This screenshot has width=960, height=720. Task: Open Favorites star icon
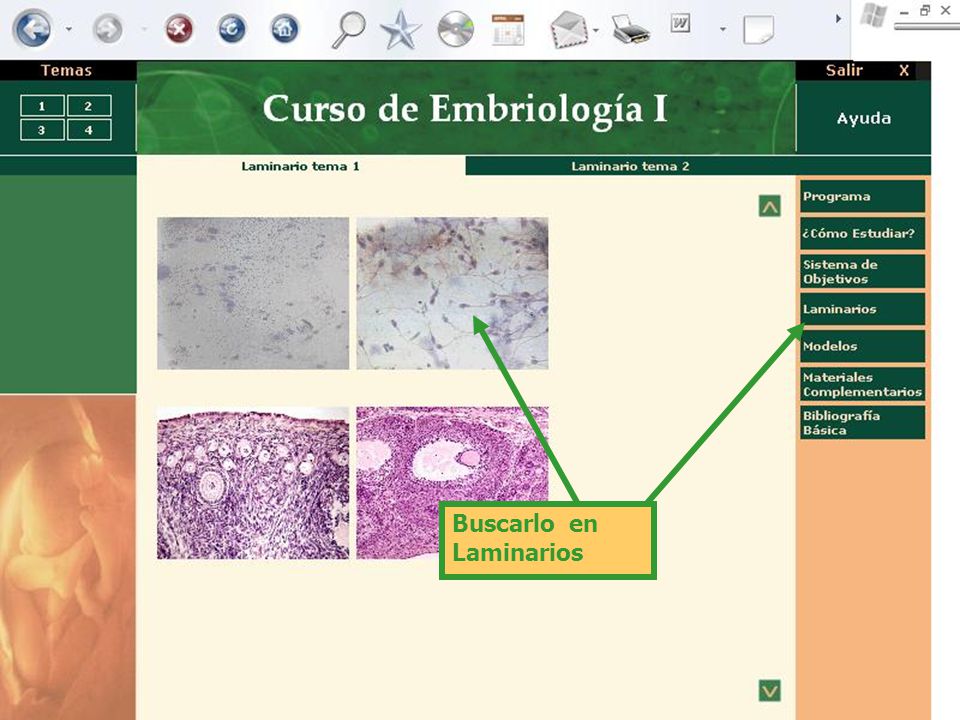(400, 29)
